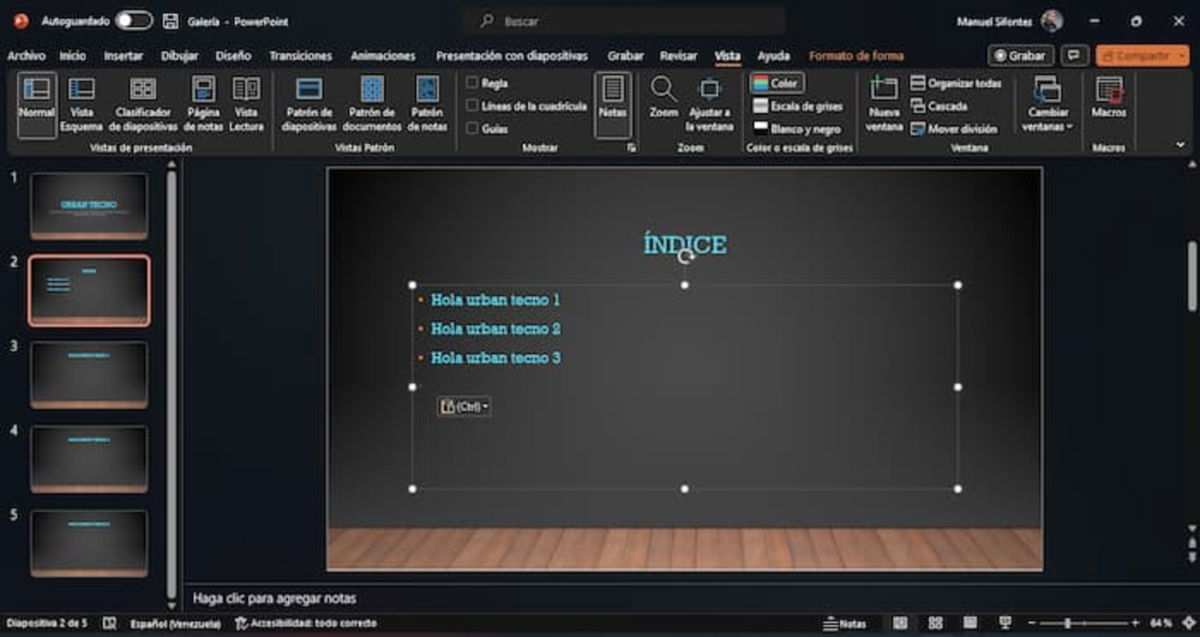Click the Zoom tool in the ribbon
1200x637 pixels.
pyautogui.click(x=664, y=103)
